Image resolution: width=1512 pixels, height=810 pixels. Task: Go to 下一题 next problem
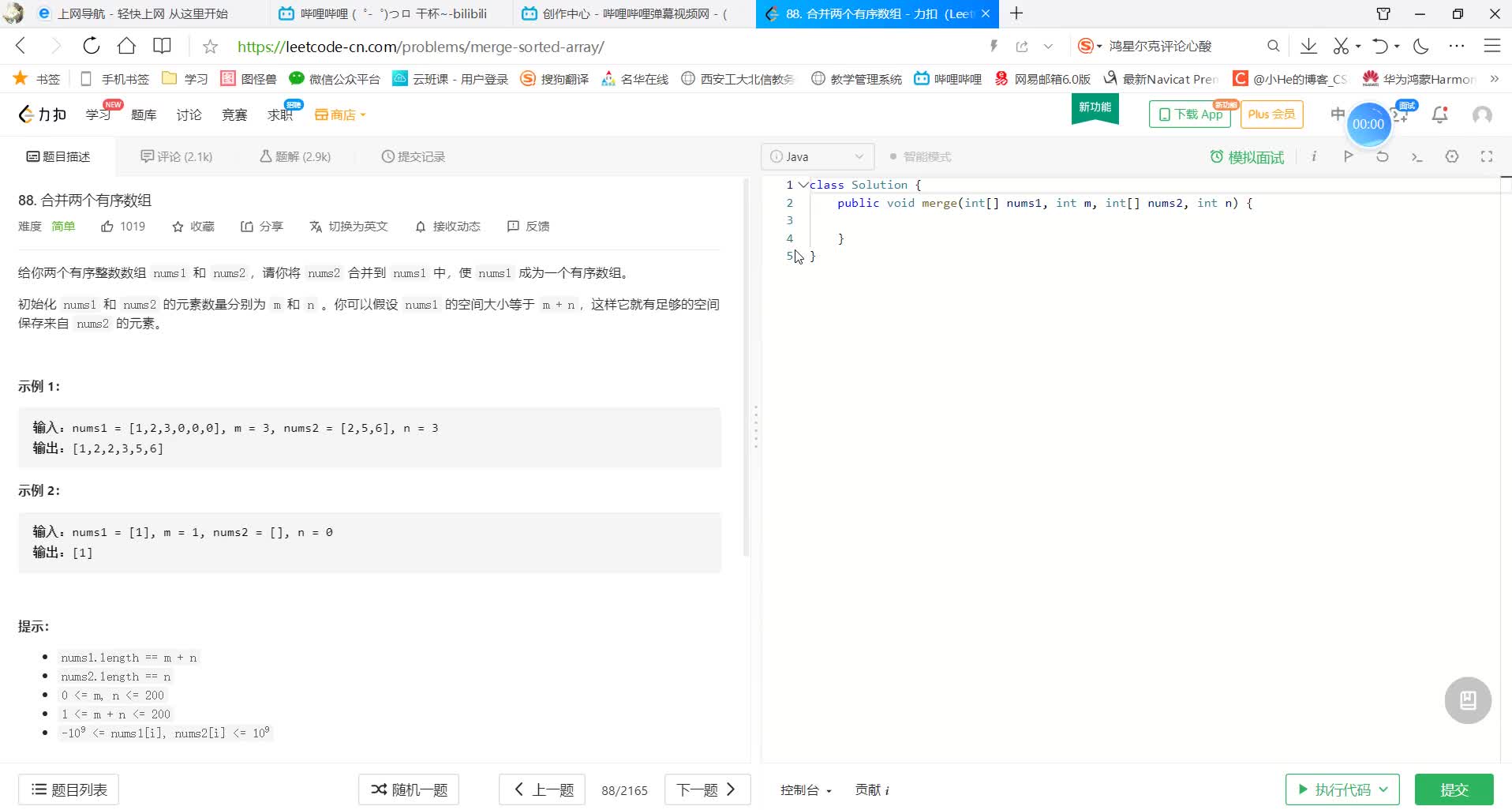[x=707, y=789]
